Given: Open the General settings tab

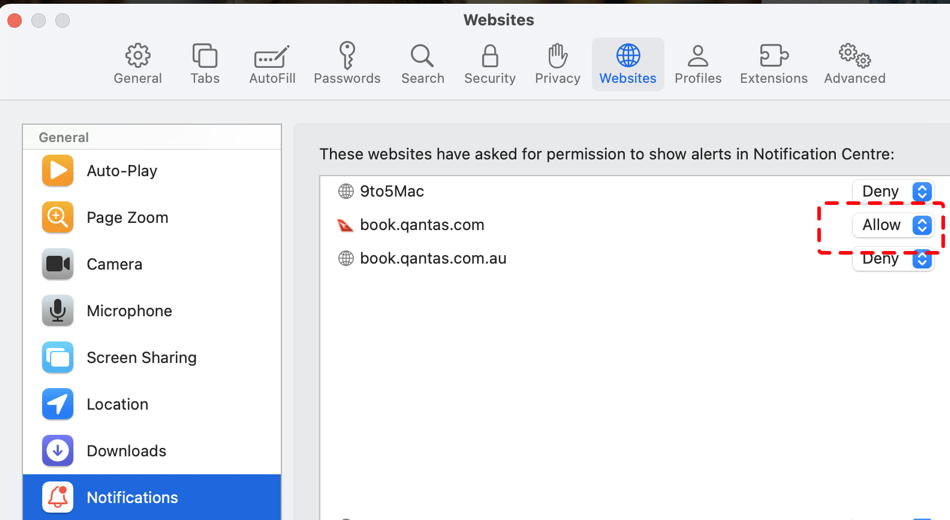Looking at the screenshot, I should 138,64.
